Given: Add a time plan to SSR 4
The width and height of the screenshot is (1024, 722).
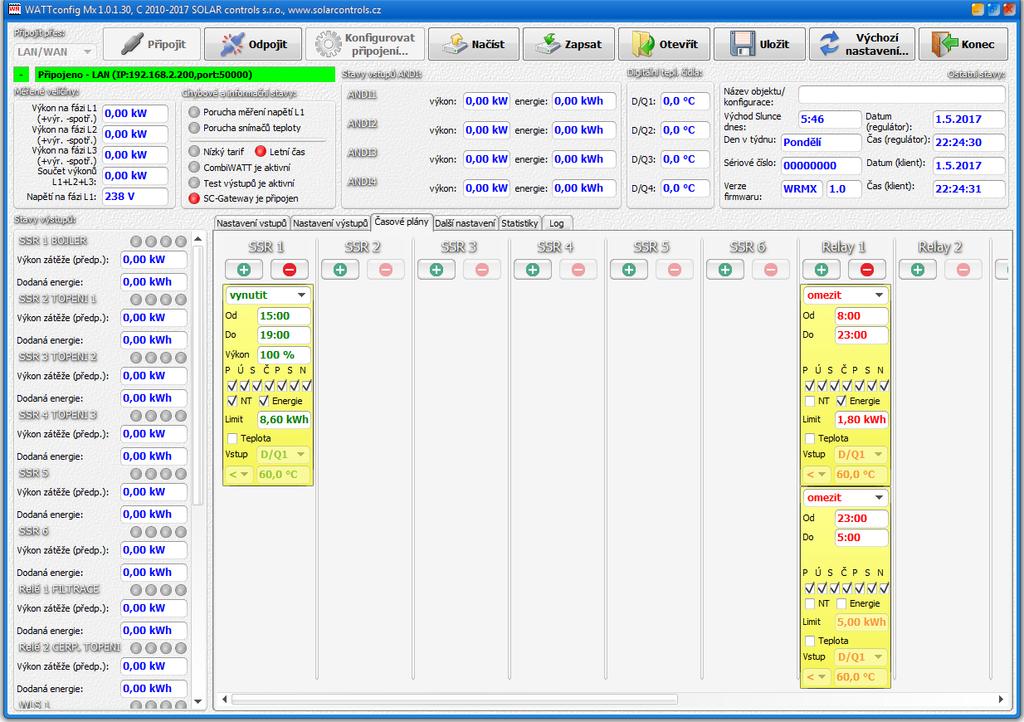Looking at the screenshot, I should 532,270.
